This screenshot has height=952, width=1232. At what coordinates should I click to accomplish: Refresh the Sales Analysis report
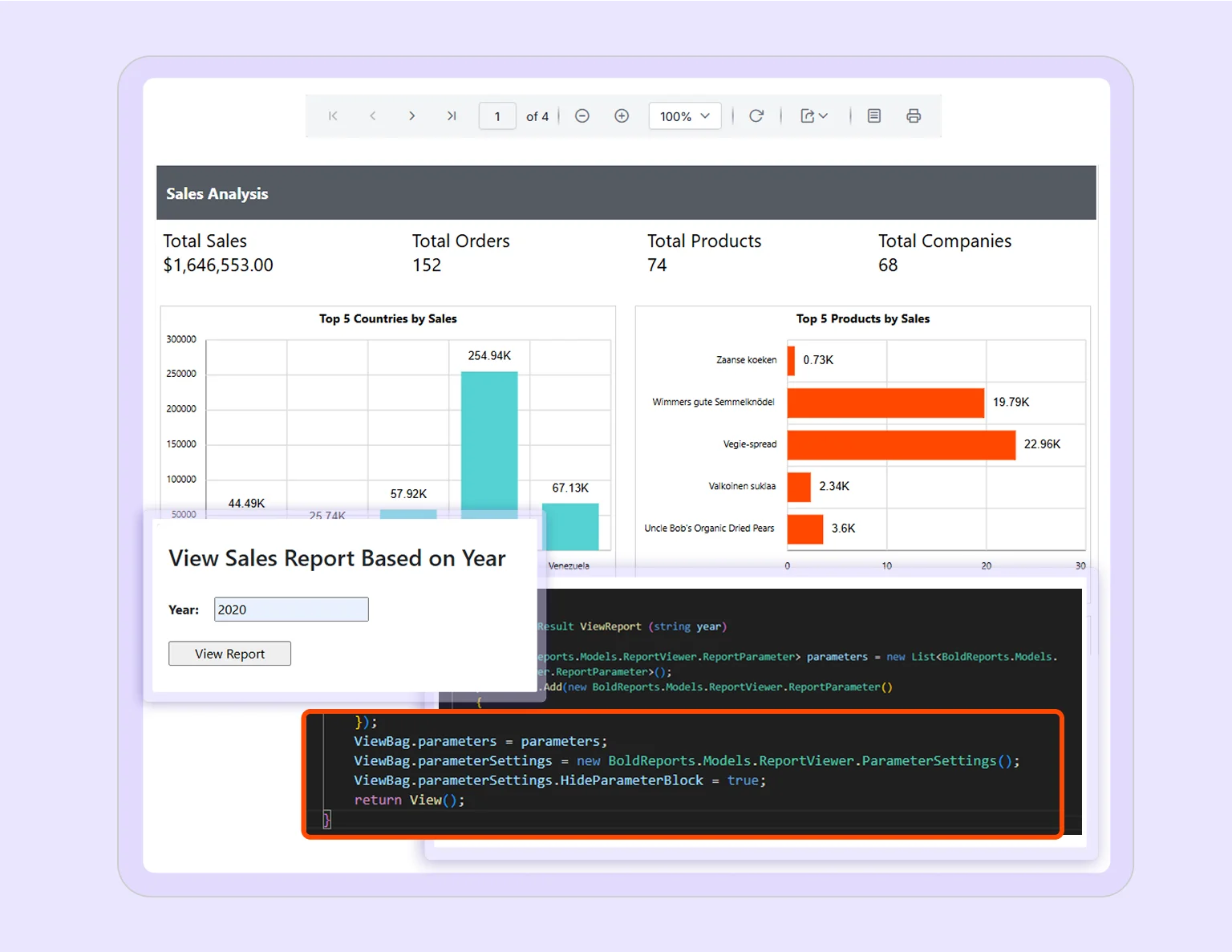(x=756, y=115)
